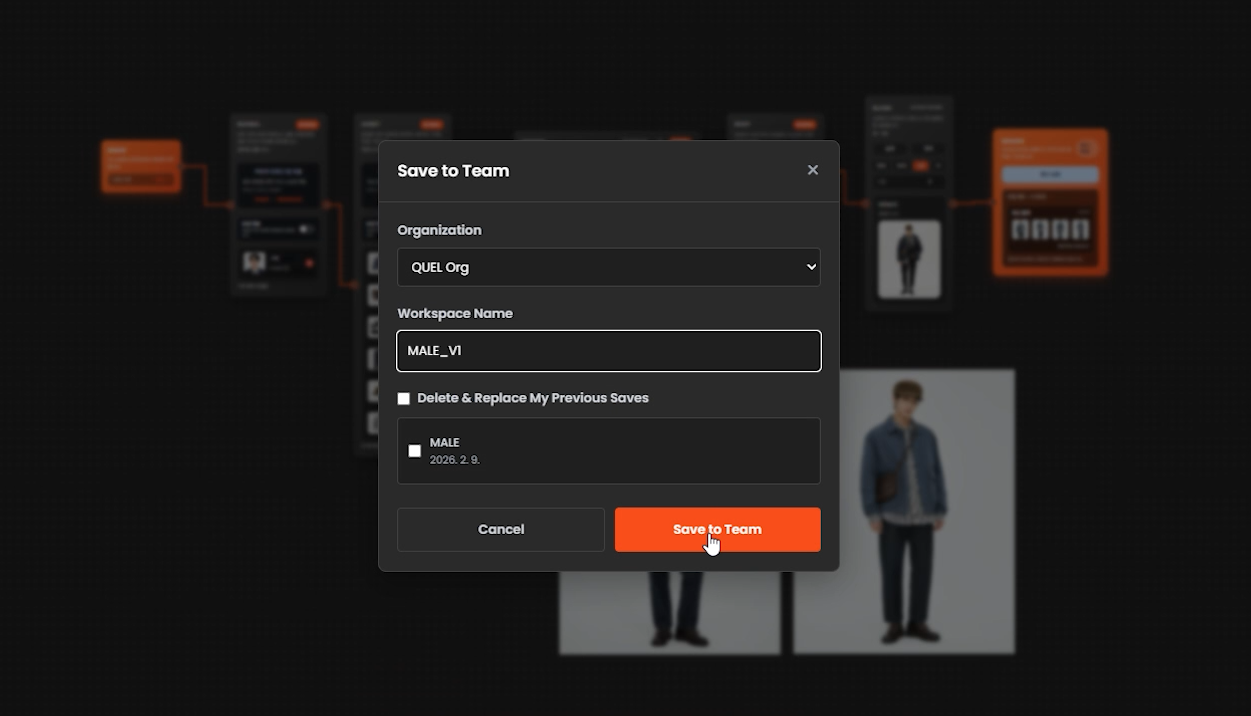Tick the checkbox beside the MALE save
The image size is (1251, 716).
(x=415, y=451)
